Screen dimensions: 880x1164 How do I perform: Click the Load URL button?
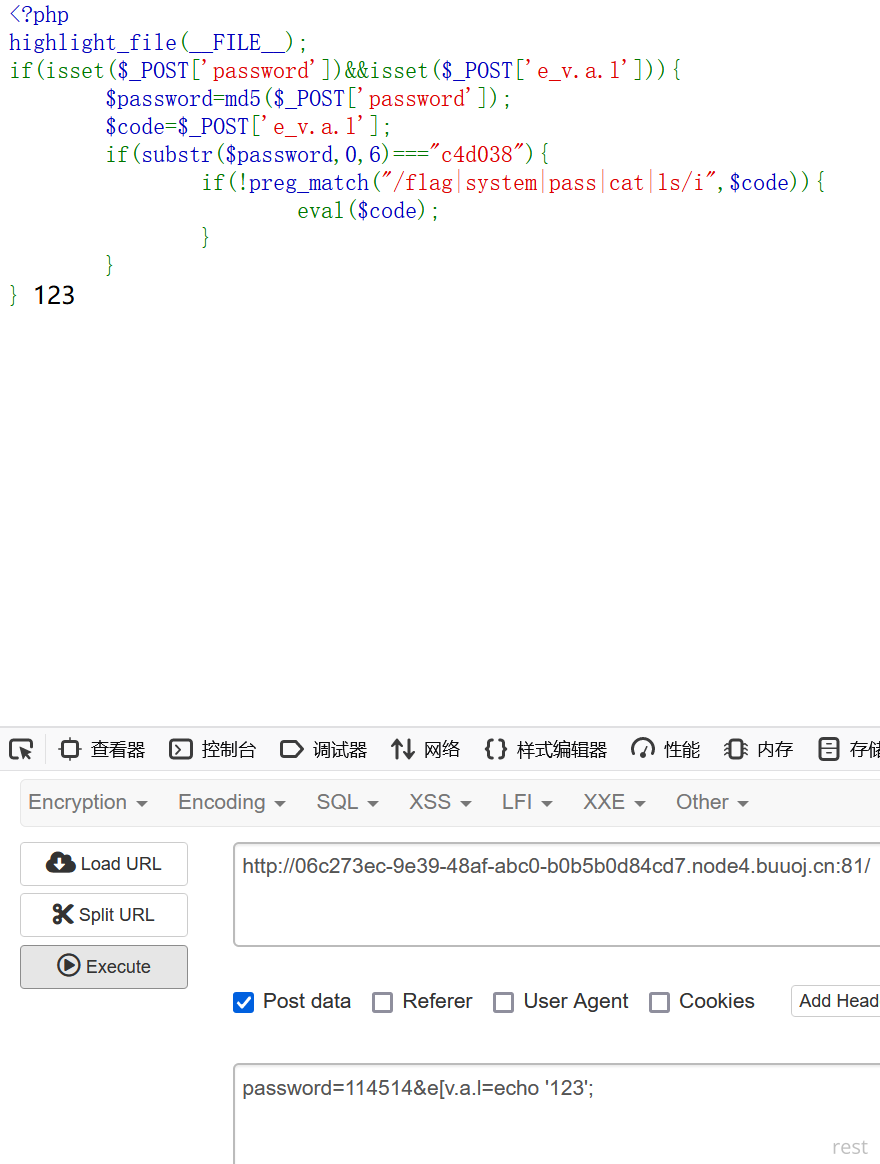tap(104, 864)
